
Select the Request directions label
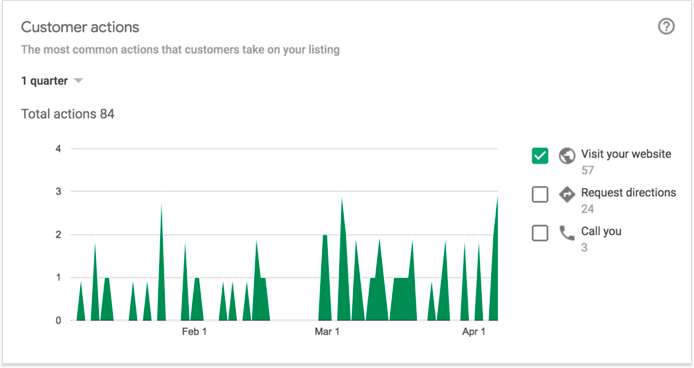click(x=628, y=193)
